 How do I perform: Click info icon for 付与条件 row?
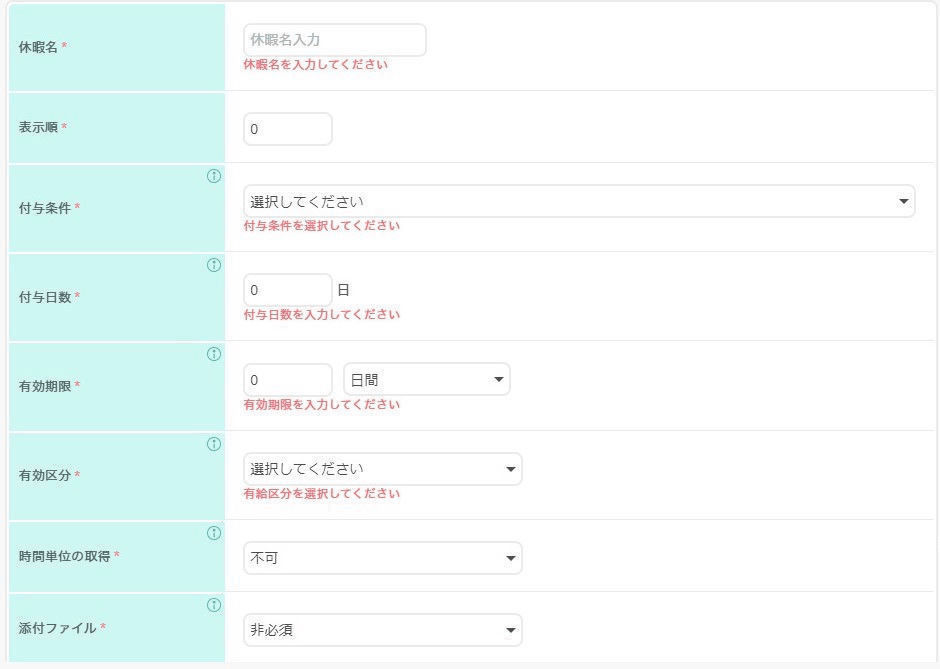click(213, 176)
